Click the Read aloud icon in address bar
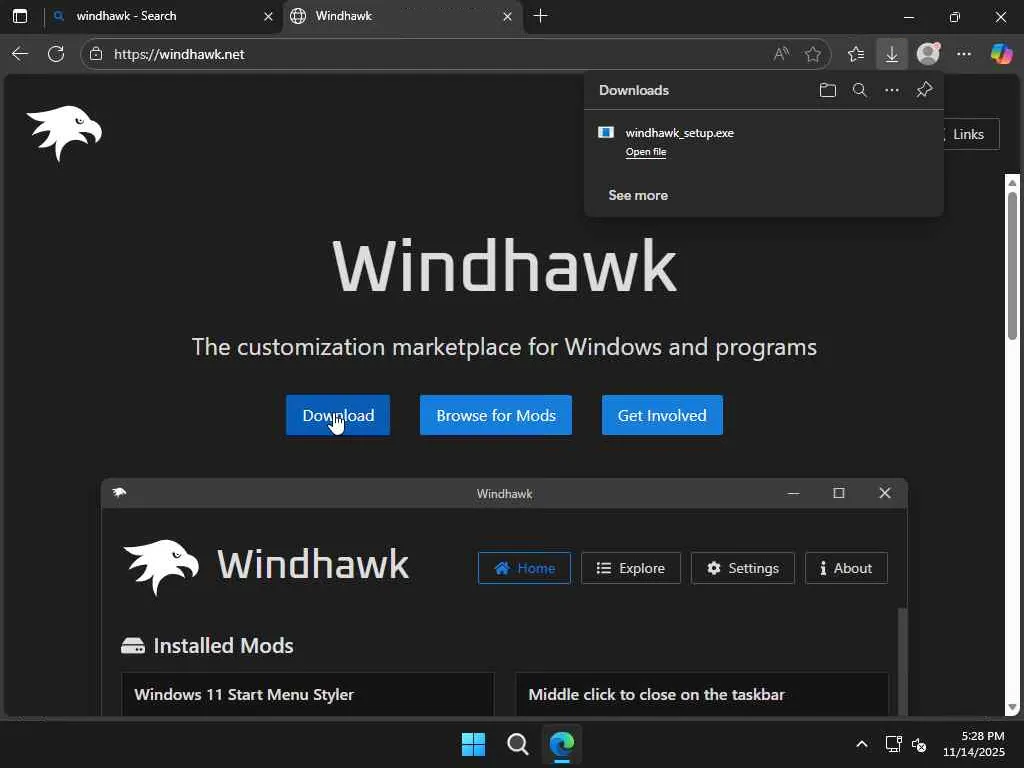The image size is (1024, 768). (x=781, y=54)
